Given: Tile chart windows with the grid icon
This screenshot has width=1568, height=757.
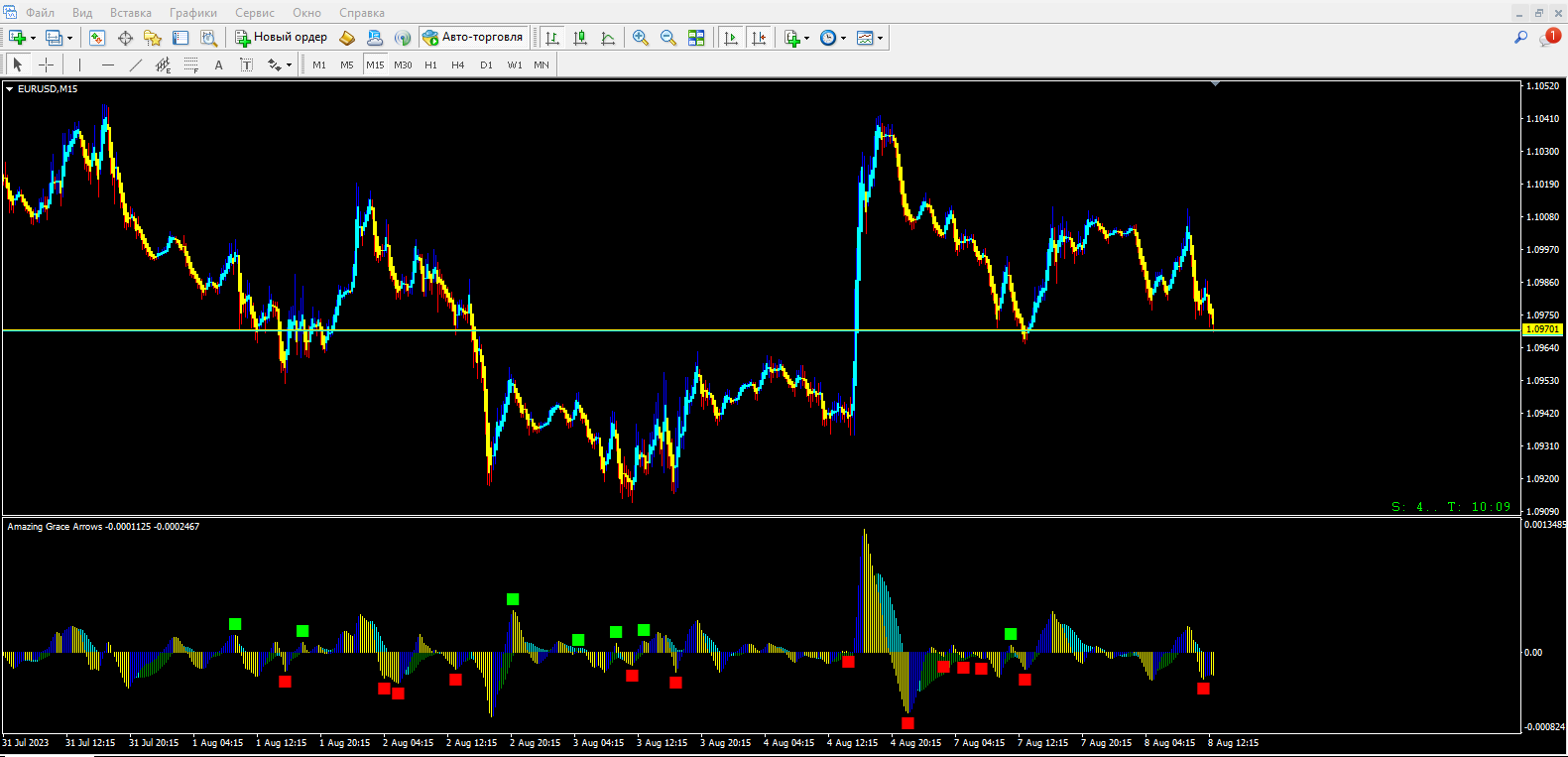Looking at the screenshot, I should coord(696,38).
